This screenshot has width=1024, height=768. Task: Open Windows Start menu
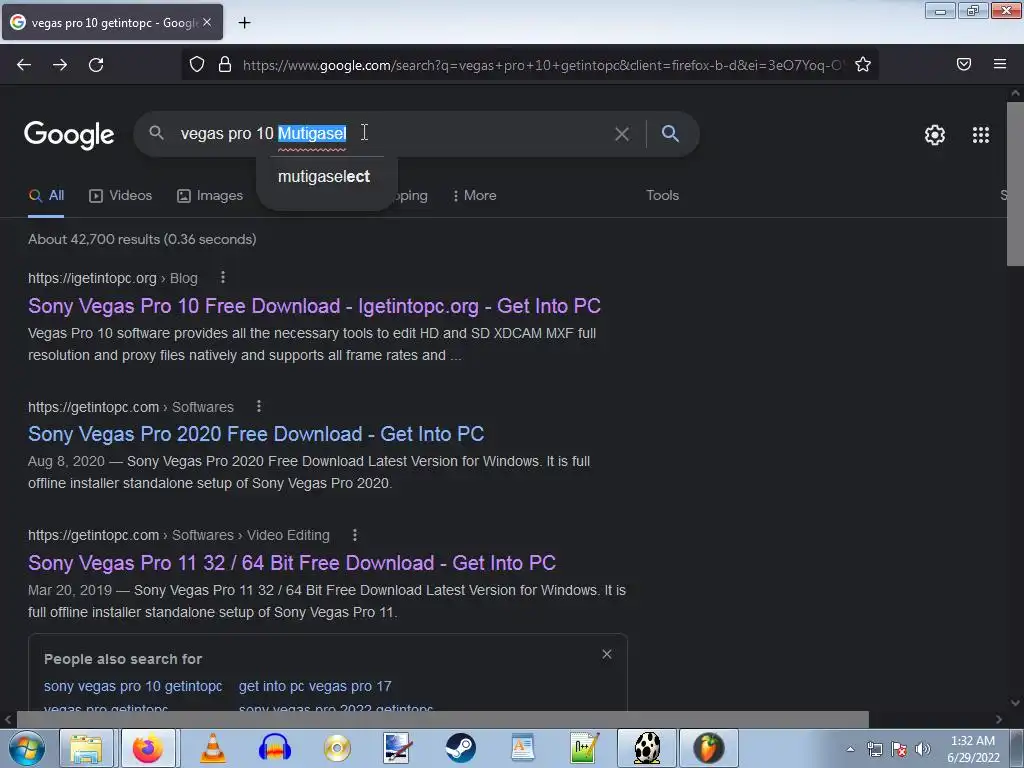(27, 748)
